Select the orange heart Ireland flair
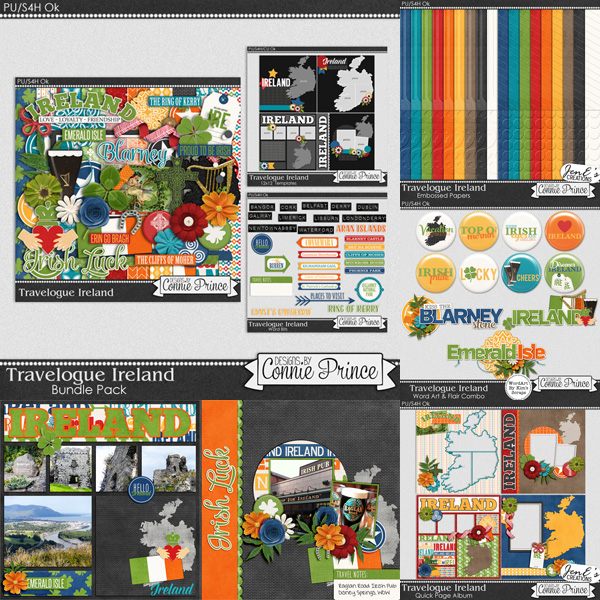The width and height of the screenshot is (600, 600). [x=564, y=231]
